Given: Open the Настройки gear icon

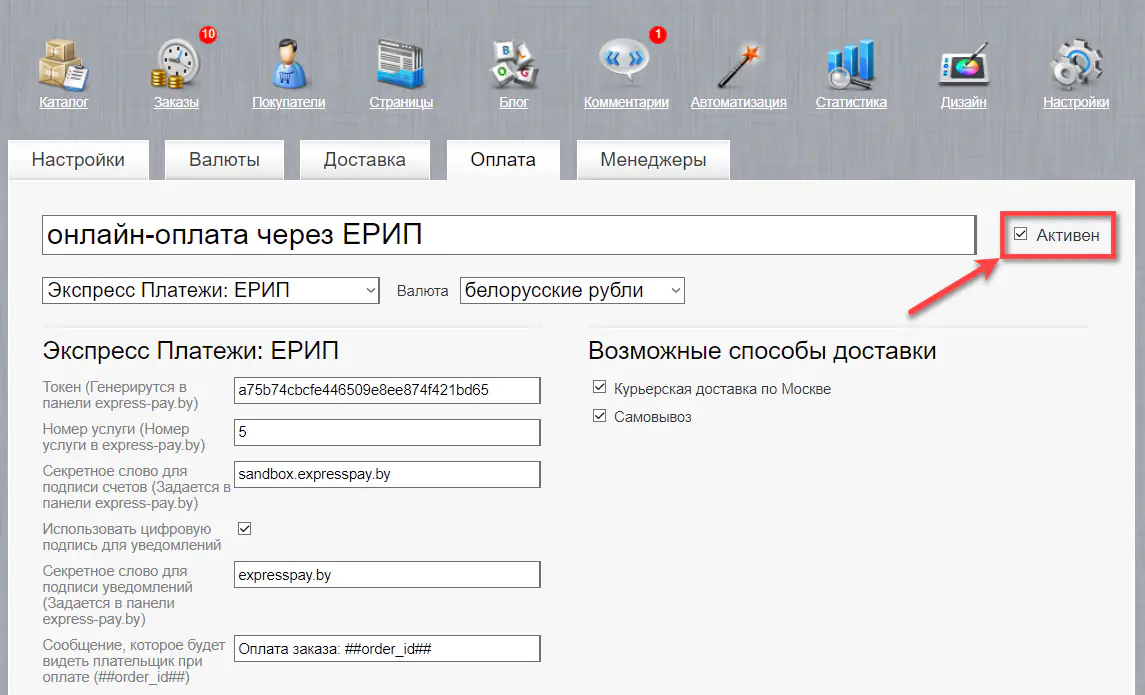Looking at the screenshot, I should [1075, 62].
